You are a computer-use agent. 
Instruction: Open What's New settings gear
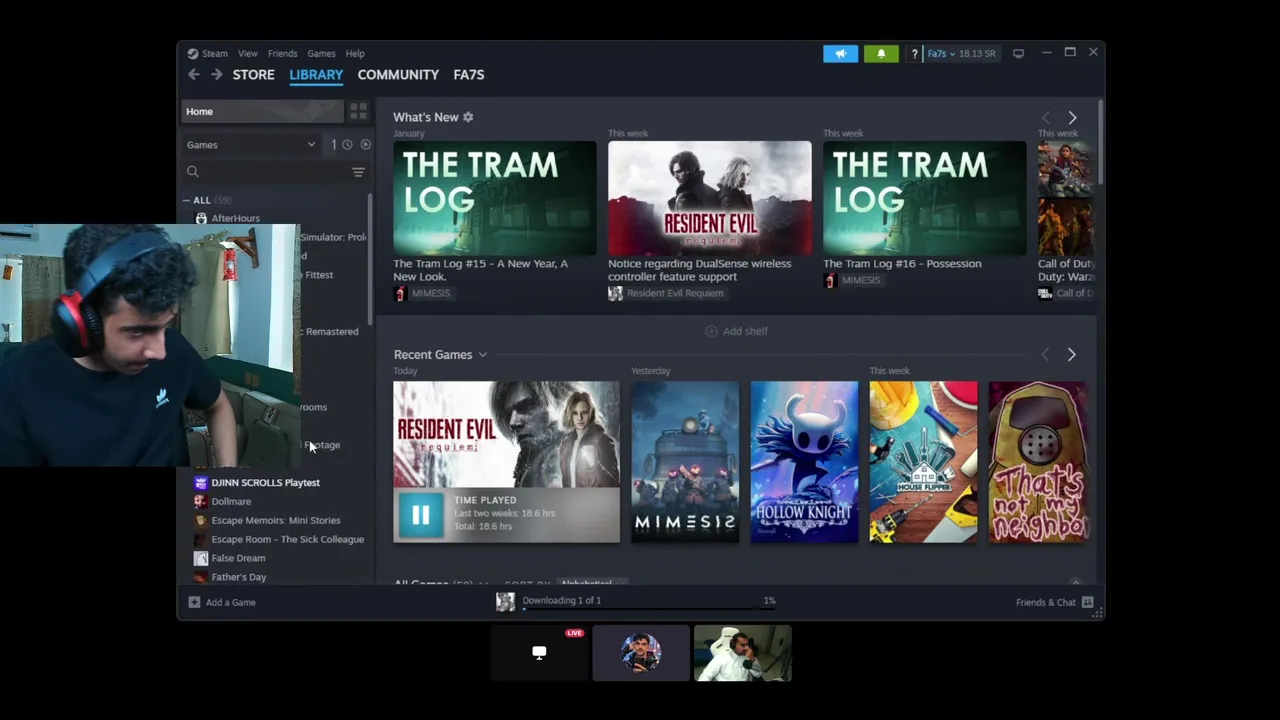coord(468,117)
